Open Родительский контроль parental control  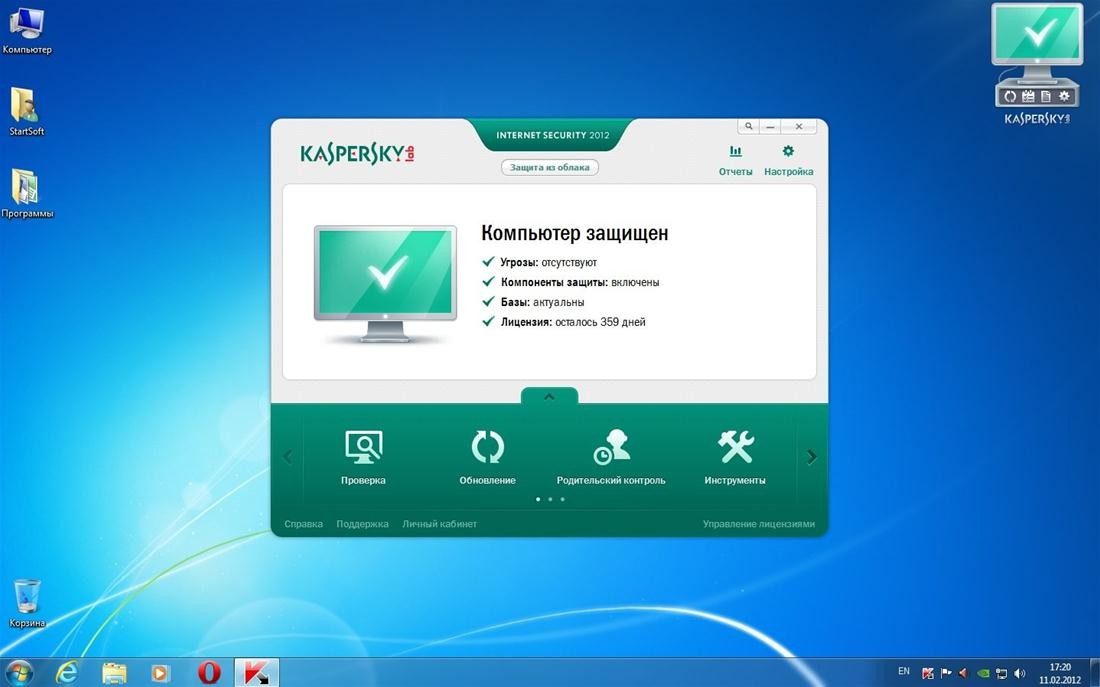(x=611, y=458)
